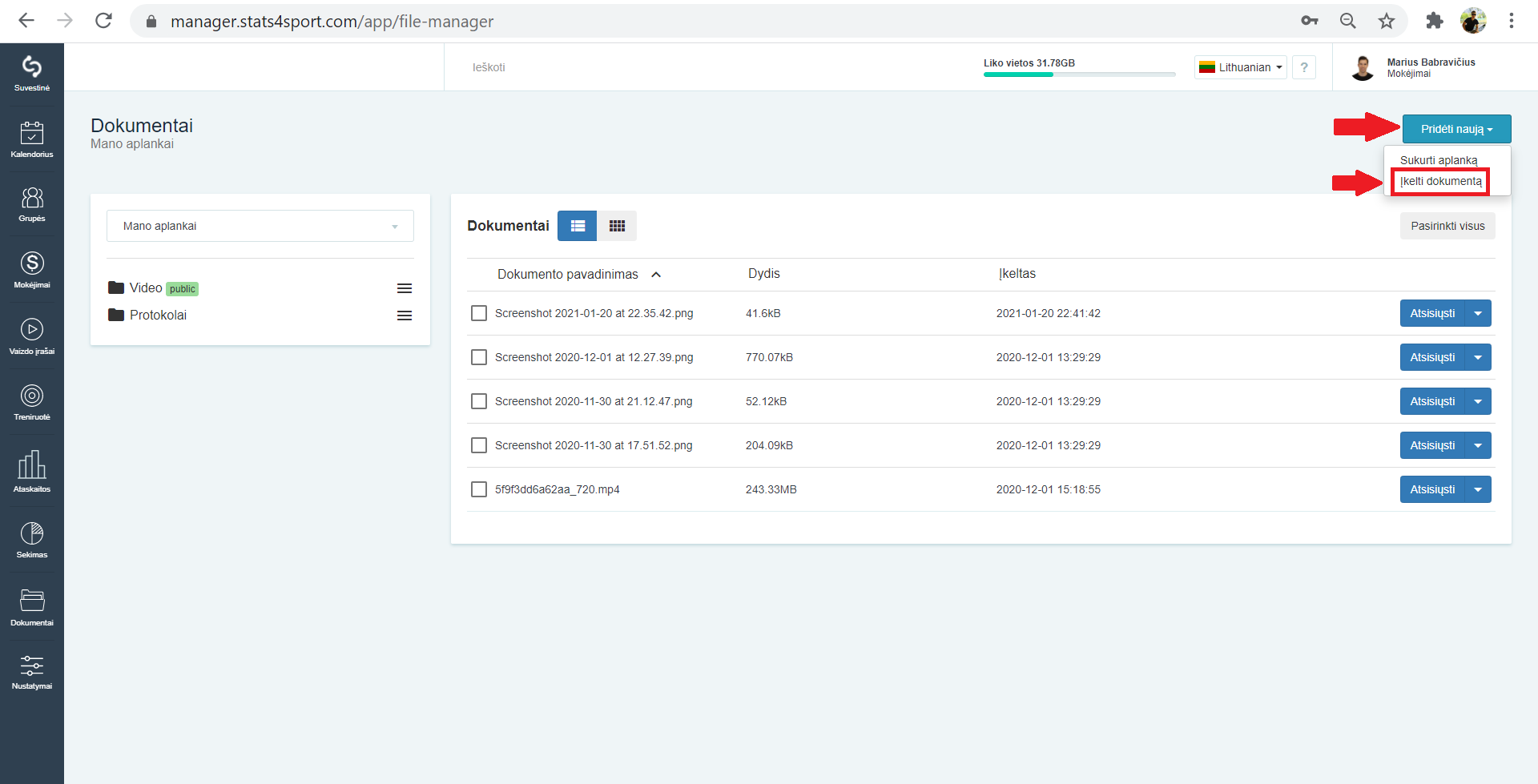Click the help question mark button
This screenshot has height=784, width=1538.
(x=1304, y=67)
